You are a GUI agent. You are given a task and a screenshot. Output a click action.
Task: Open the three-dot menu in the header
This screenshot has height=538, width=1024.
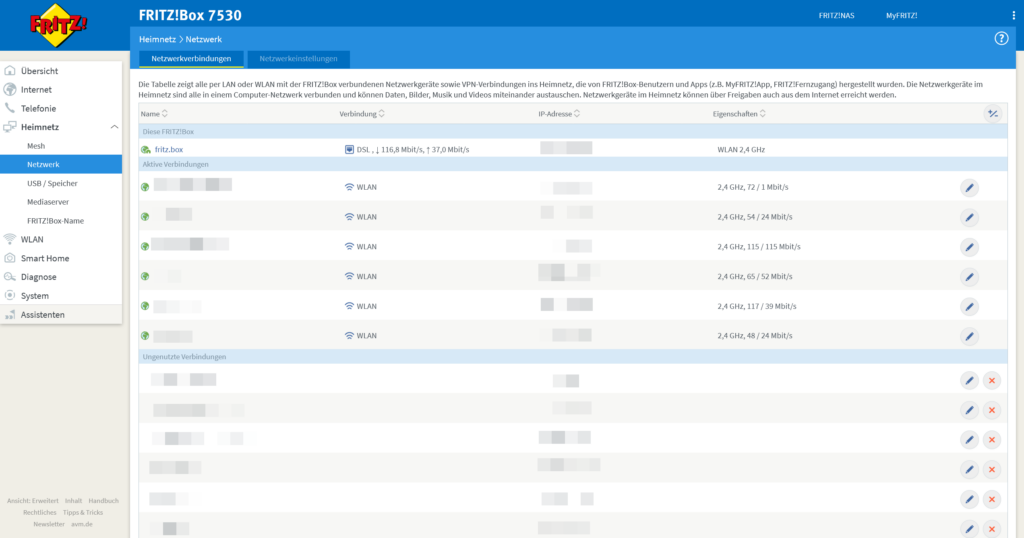pos(1013,16)
